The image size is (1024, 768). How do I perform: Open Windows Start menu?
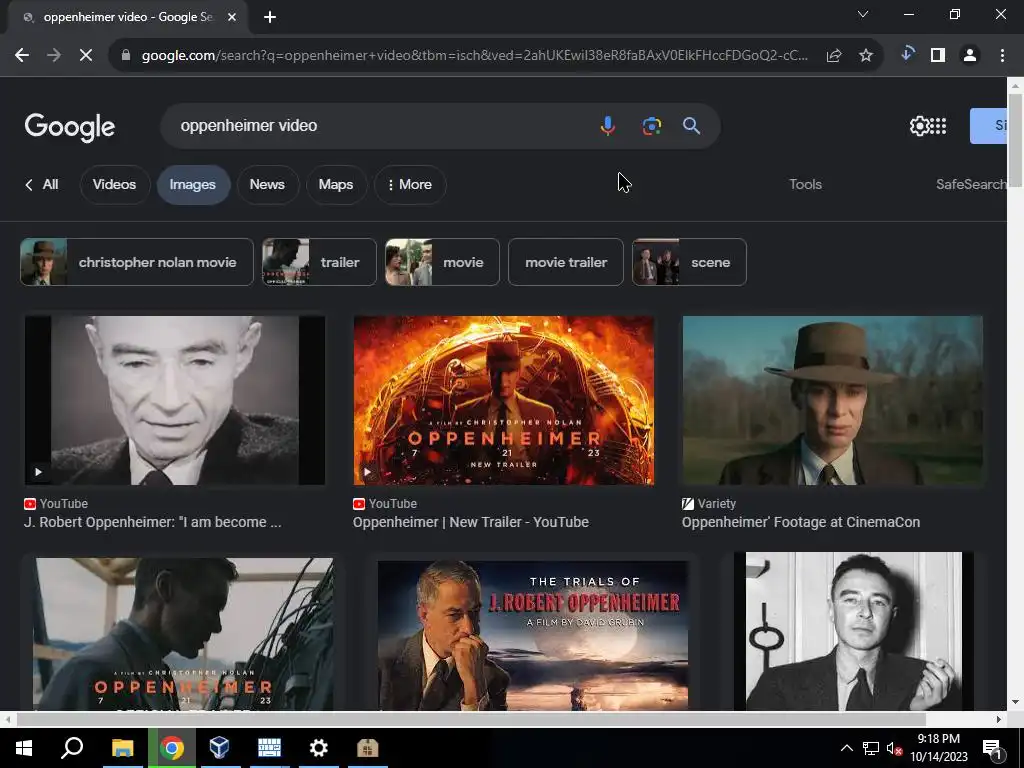pyautogui.click(x=24, y=748)
